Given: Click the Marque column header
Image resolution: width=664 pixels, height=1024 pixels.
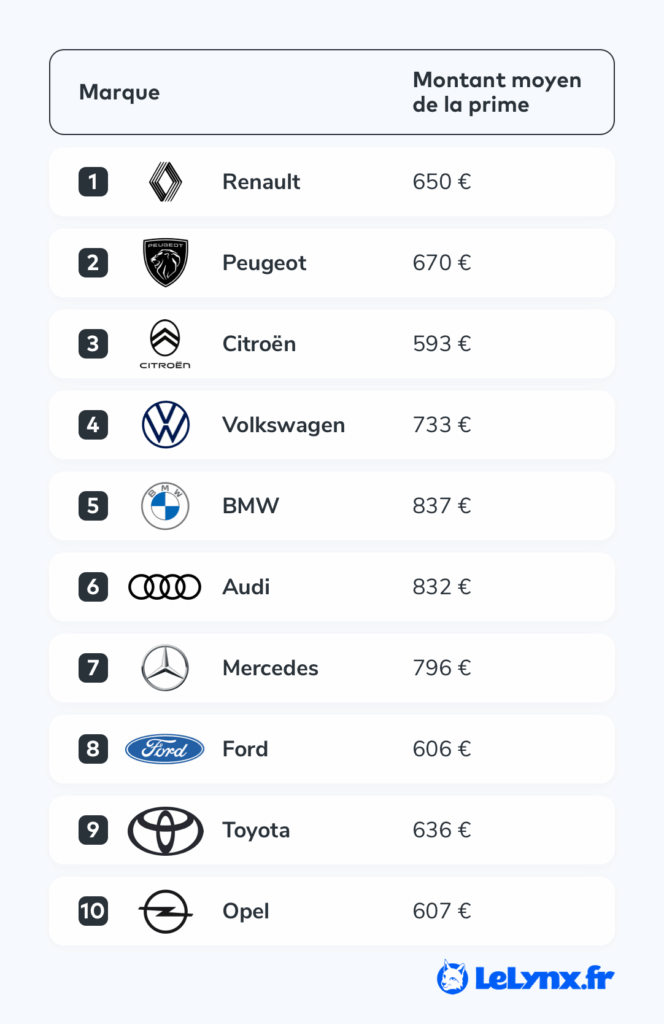Looking at the screenshot, I should point(119,93).
